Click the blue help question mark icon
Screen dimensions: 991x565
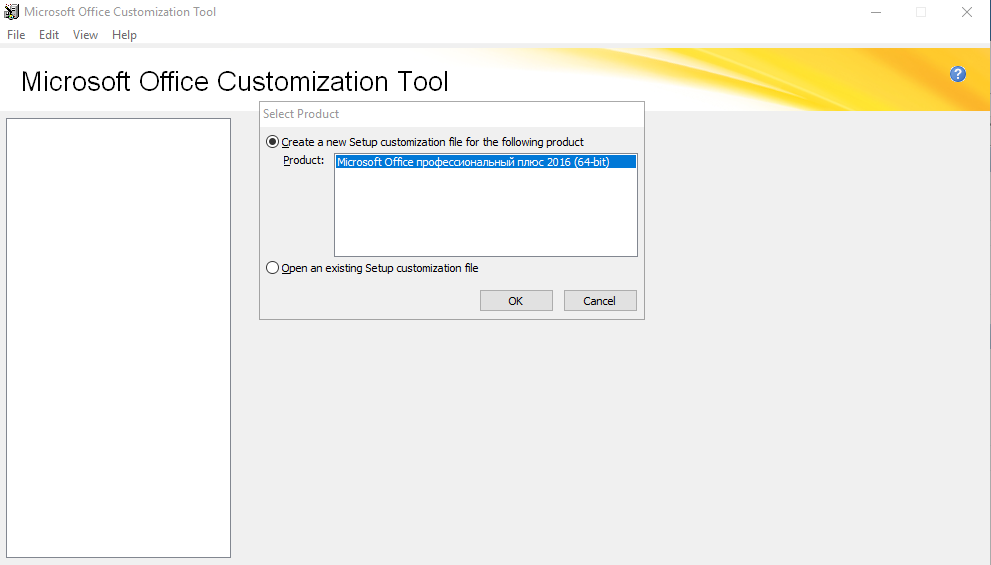click(x=958, y=75)
